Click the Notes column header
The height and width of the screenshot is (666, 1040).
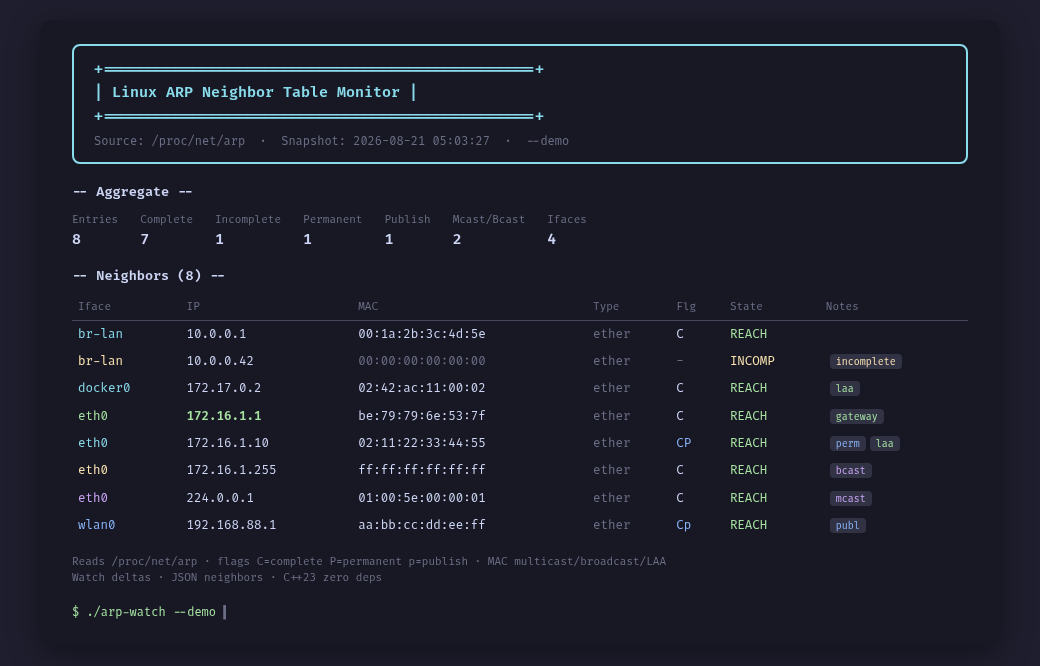(842, 306)
